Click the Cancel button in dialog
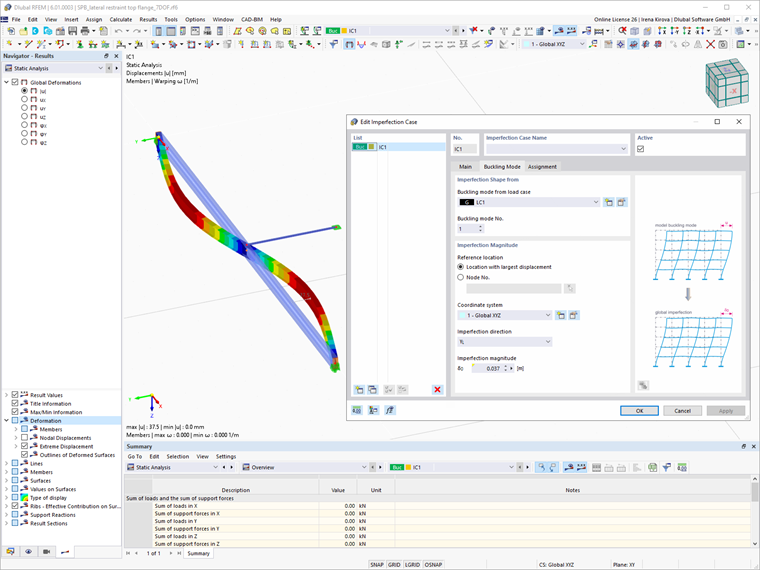 pos(682,411)
